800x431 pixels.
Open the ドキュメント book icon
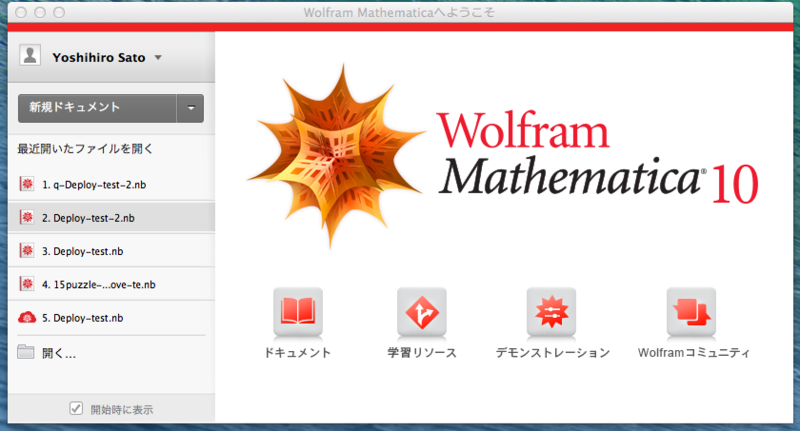pos(298,312)
